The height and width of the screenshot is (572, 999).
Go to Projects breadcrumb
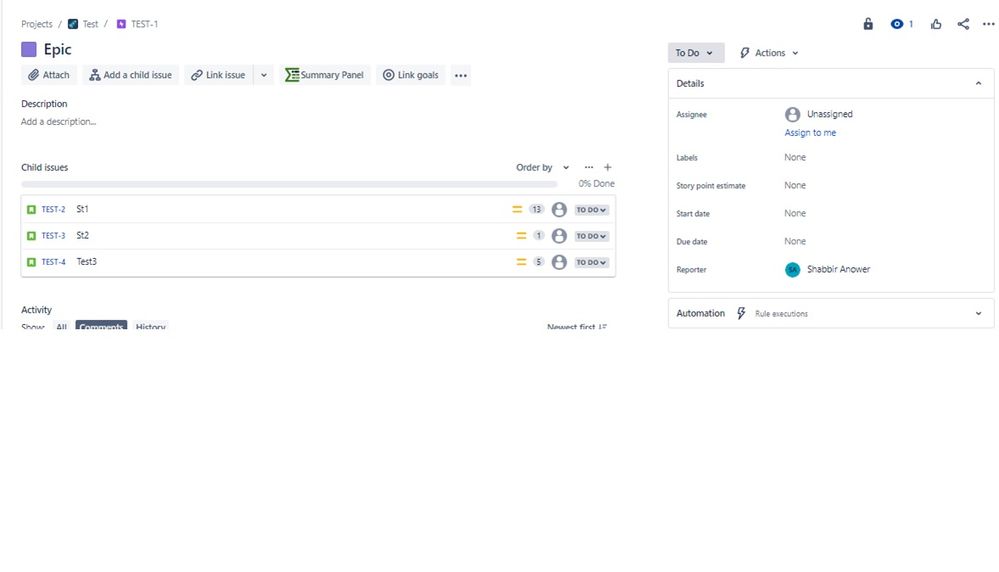pos(37,24)
